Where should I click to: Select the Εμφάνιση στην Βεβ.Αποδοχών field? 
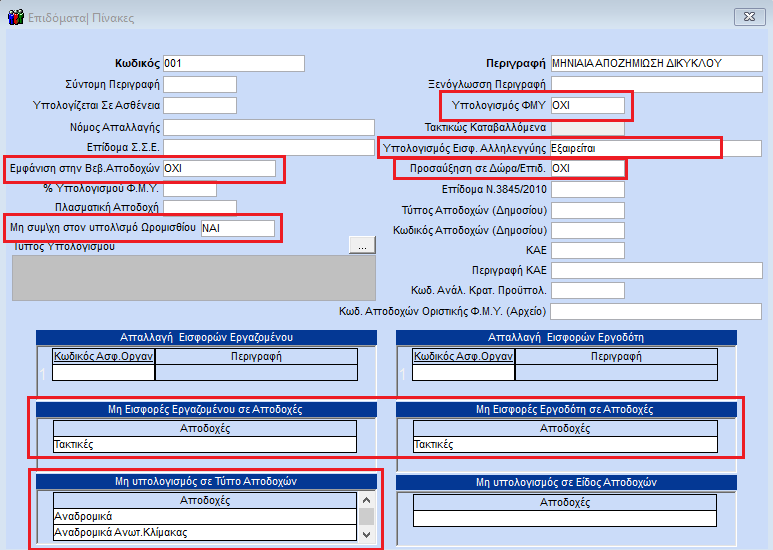click(218, 168)
